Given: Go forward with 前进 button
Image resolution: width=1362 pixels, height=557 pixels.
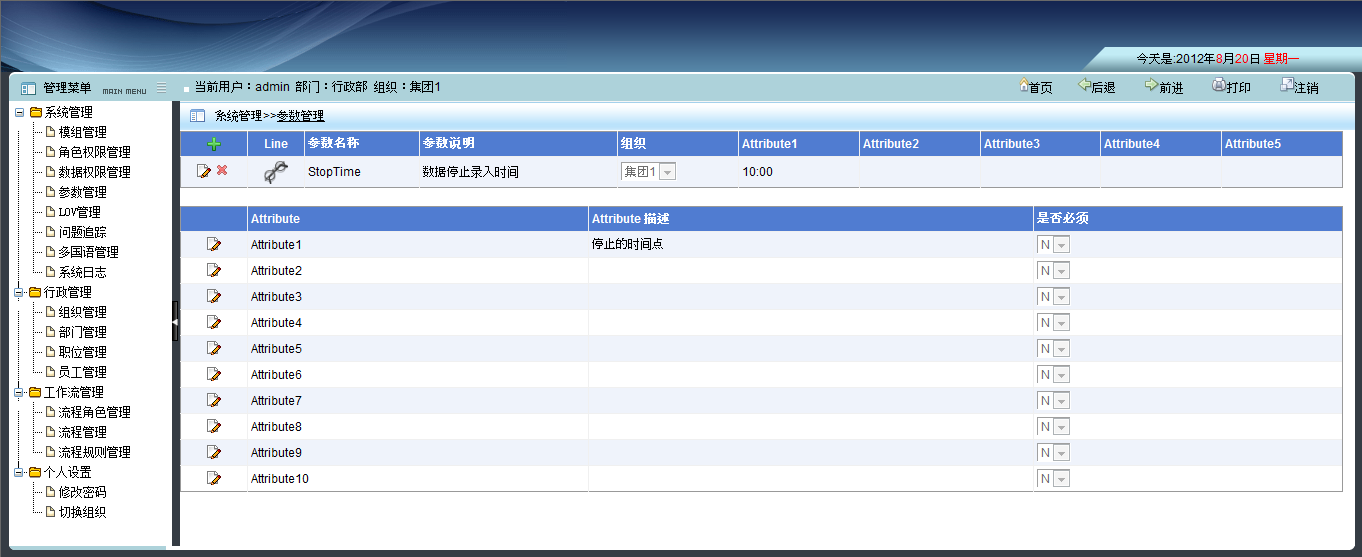Looking at the screenshot, I should click(x=1164, y=87).
